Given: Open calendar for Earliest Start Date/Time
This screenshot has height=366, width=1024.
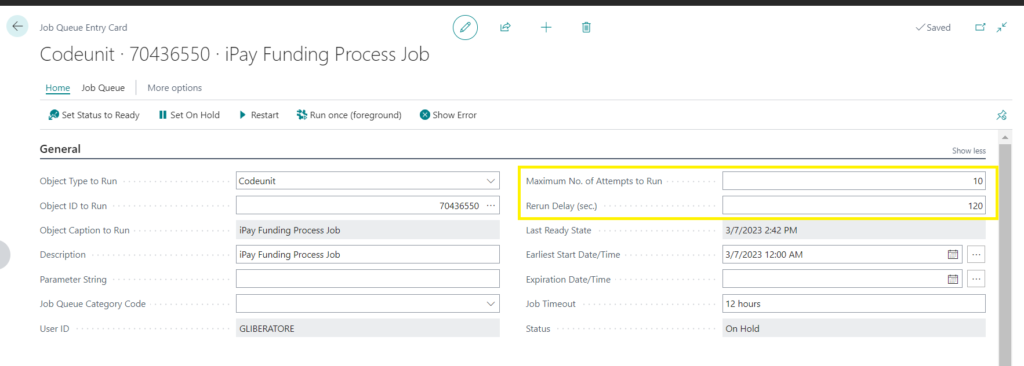Looking at the screenshot, I should point(953,255).
